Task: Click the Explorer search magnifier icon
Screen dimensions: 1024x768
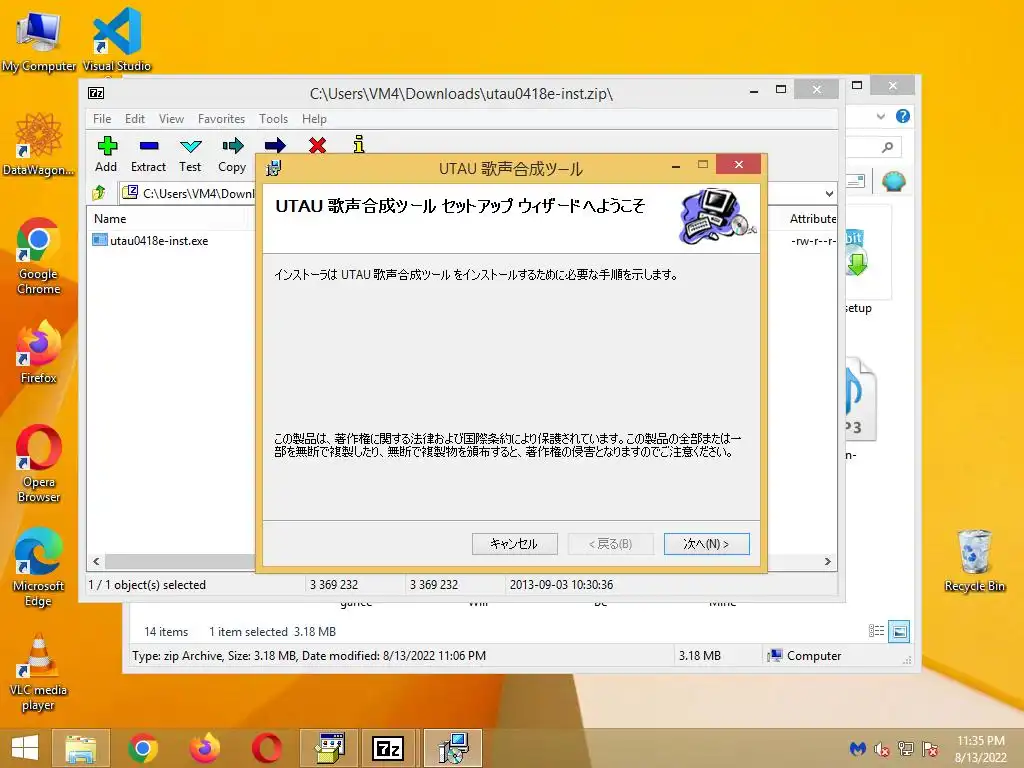Action: (x=887, y=148)
